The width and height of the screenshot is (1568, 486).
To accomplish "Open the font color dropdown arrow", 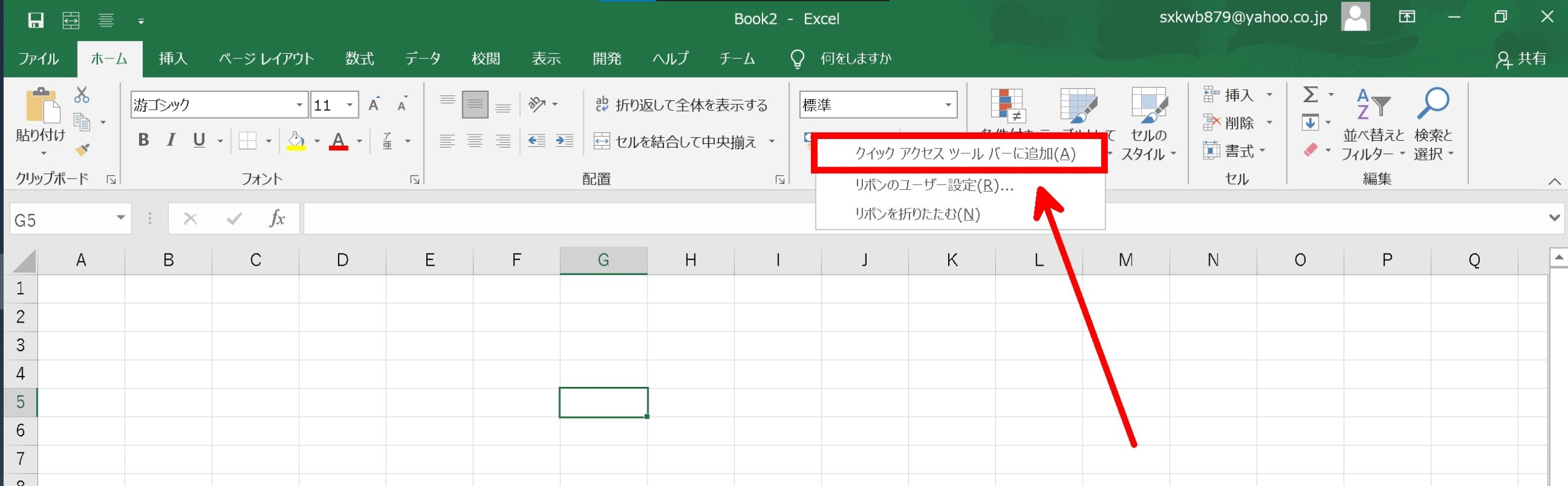I will [x=360, y=141].
